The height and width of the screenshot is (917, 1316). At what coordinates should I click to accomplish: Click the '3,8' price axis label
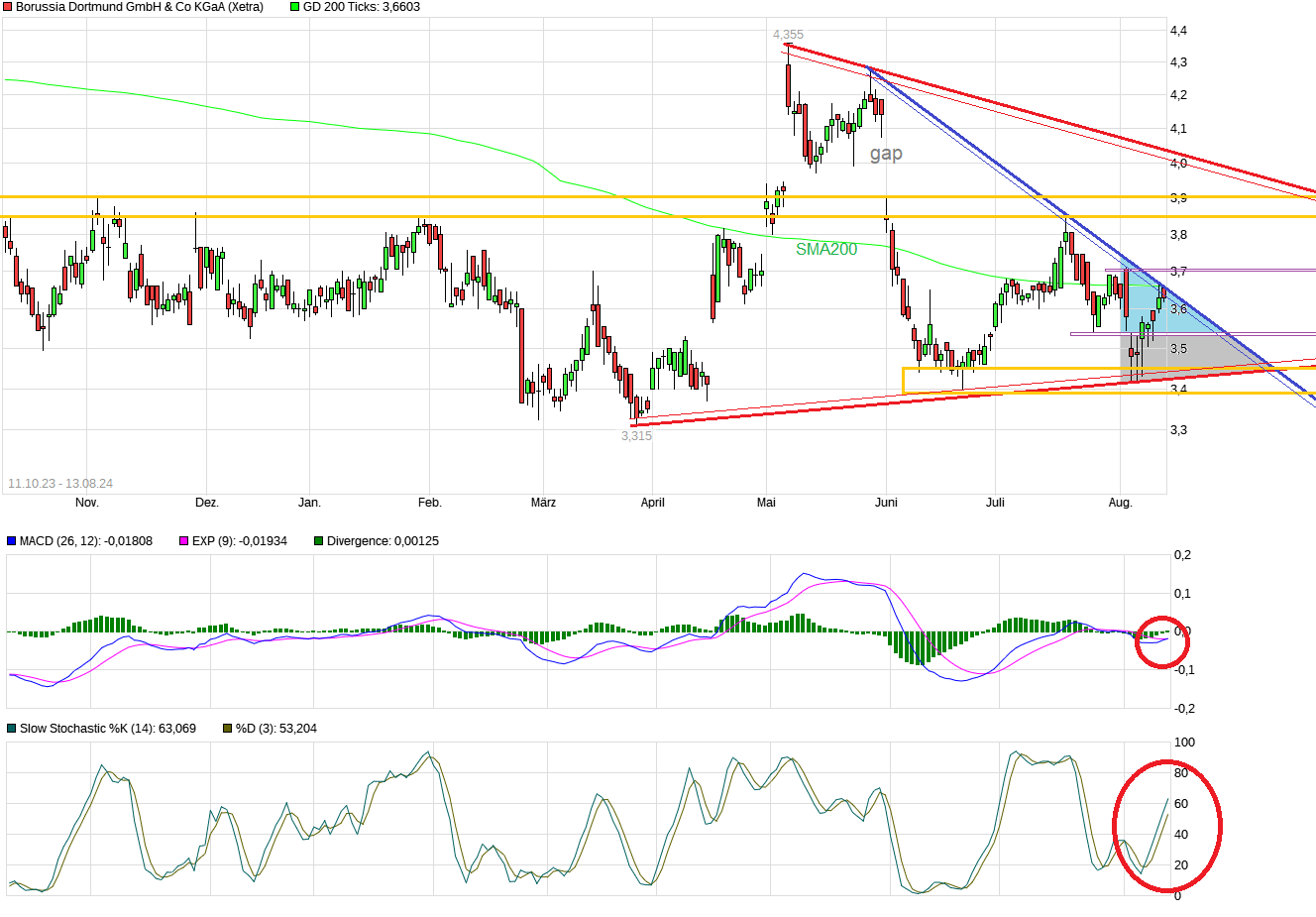[x=1179, y=235]
